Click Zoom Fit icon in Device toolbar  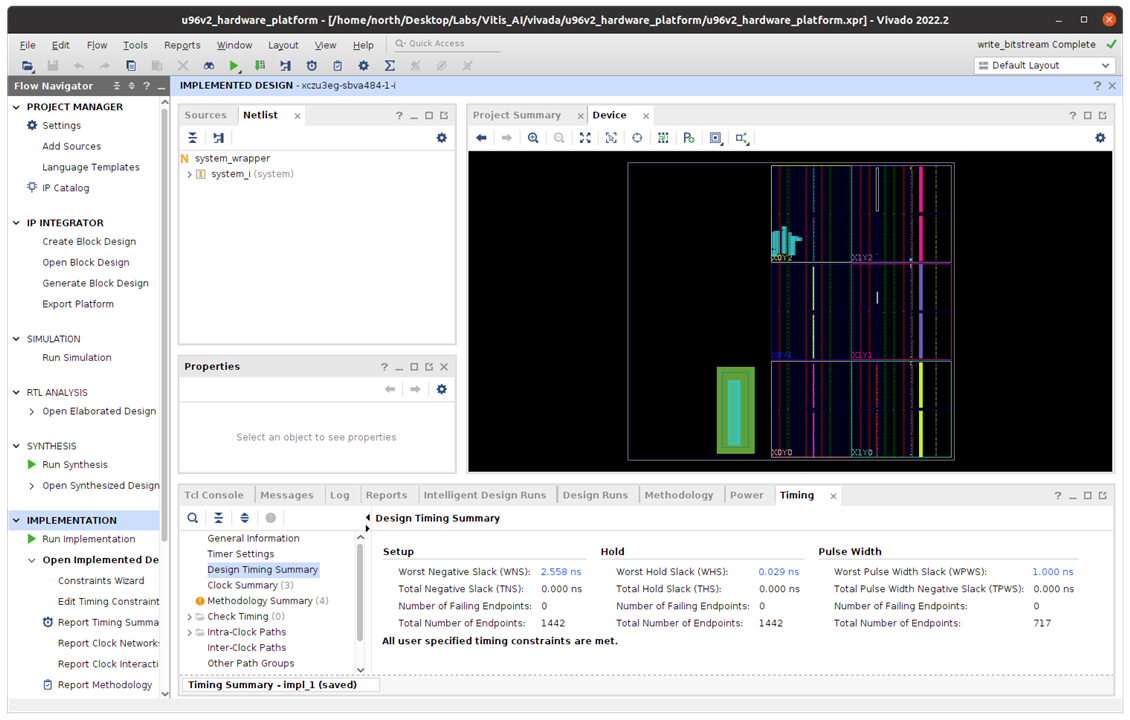click(585, 138)
